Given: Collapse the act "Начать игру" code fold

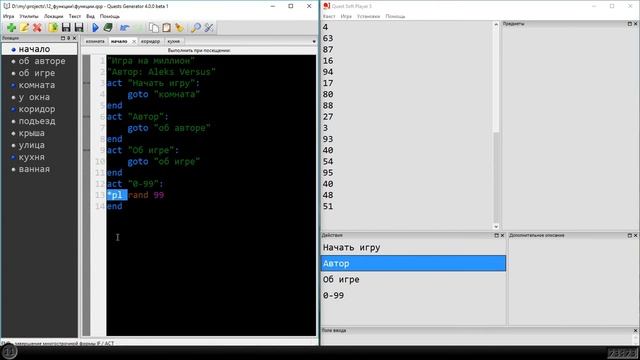Looking at the screenshot, I should (86, 83).
